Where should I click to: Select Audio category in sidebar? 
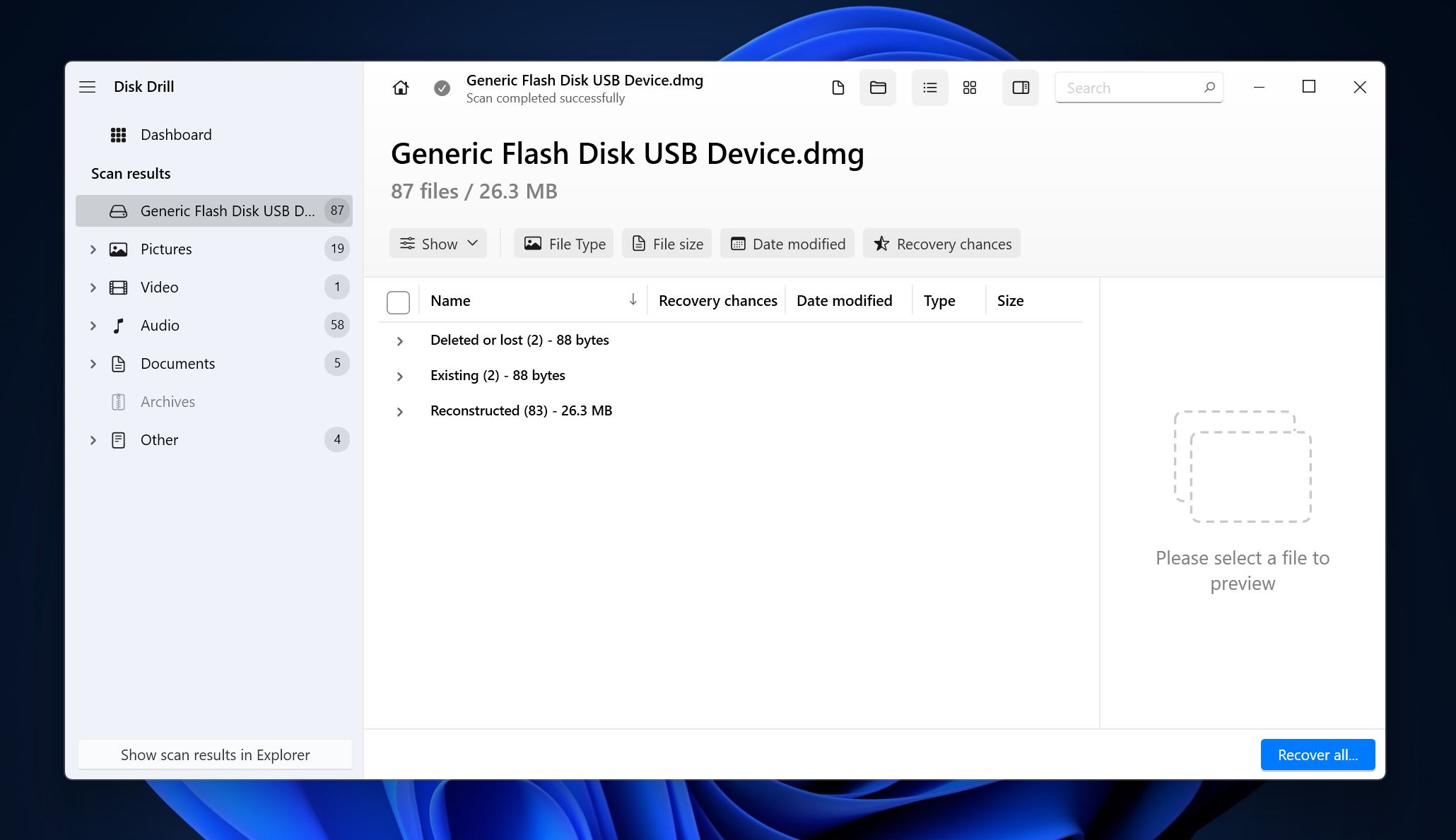pos(159,325)
